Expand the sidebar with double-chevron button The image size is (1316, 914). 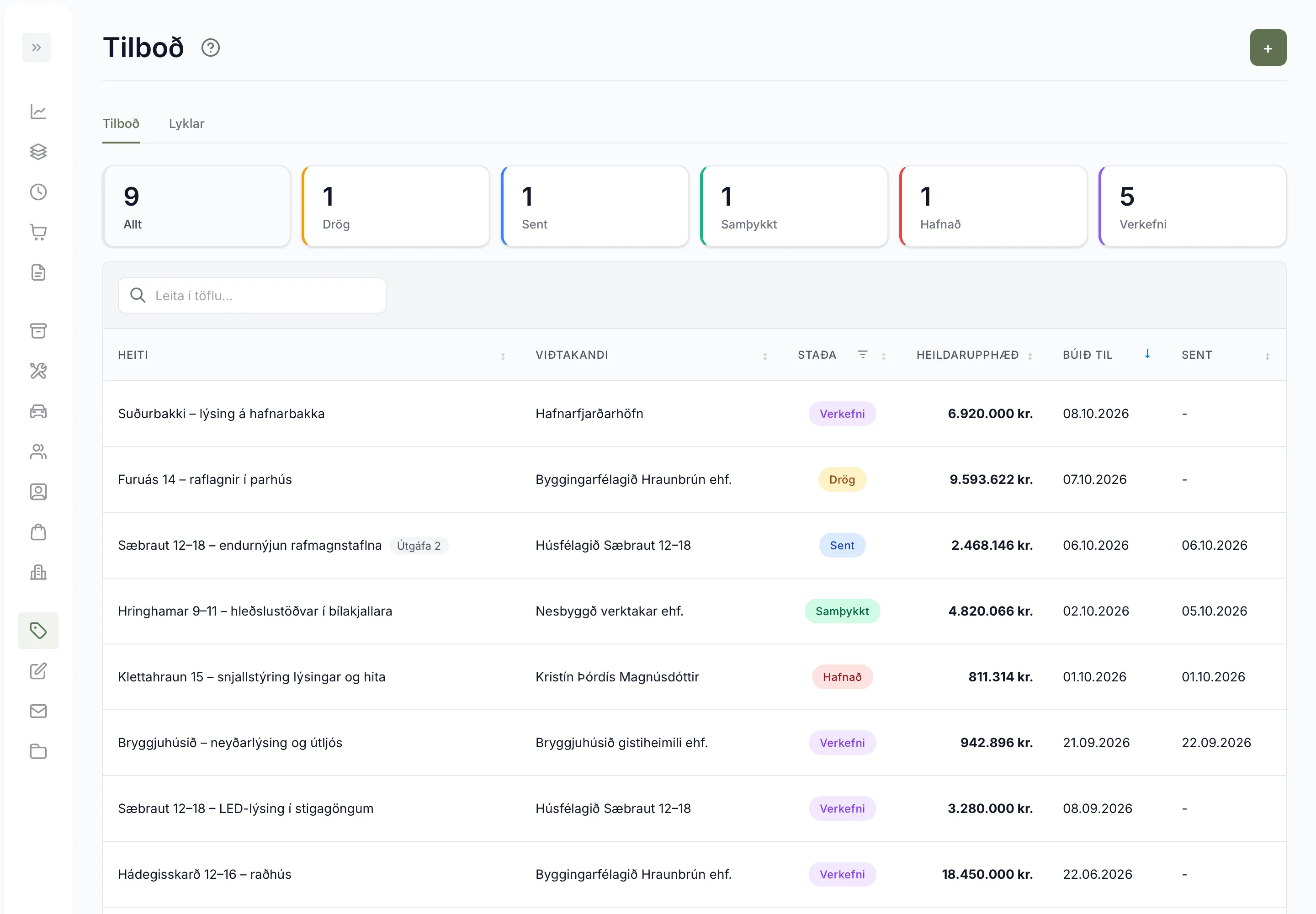(36, 48)
